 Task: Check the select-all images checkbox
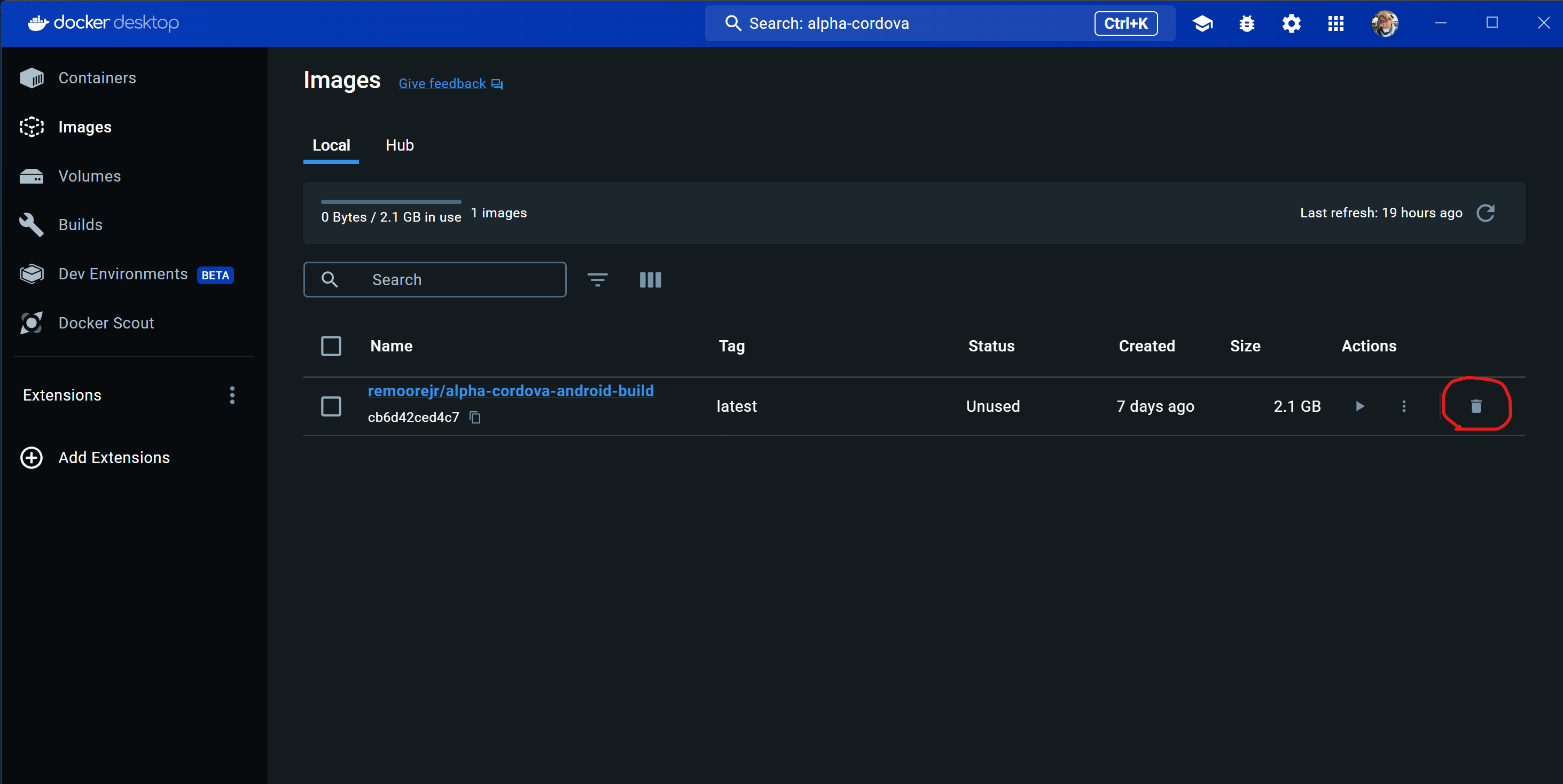(x=331, y=346)
